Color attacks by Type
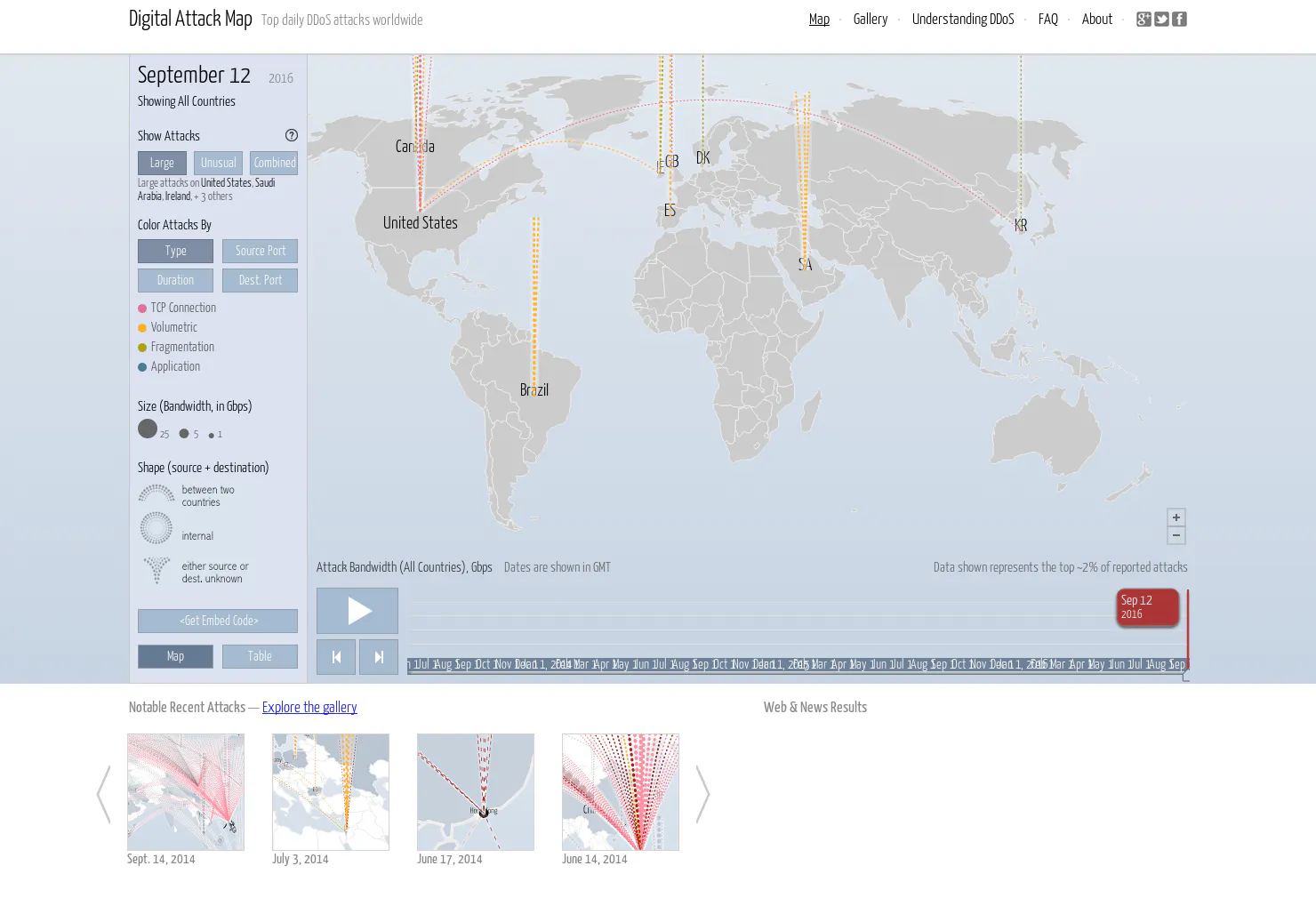Viewport: 1316px width, 922px height. [x=175, y=251]
